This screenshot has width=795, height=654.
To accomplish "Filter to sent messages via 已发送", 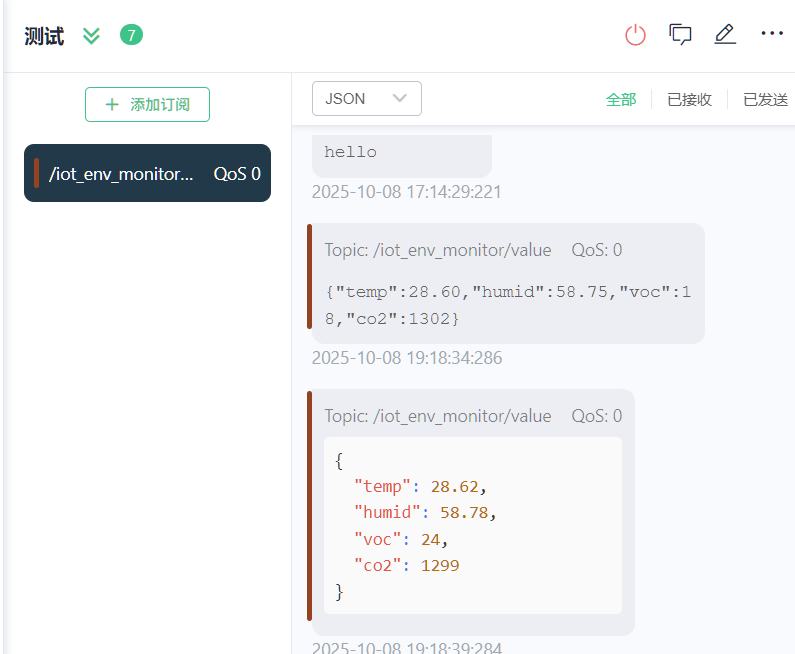I will [765, 99].
